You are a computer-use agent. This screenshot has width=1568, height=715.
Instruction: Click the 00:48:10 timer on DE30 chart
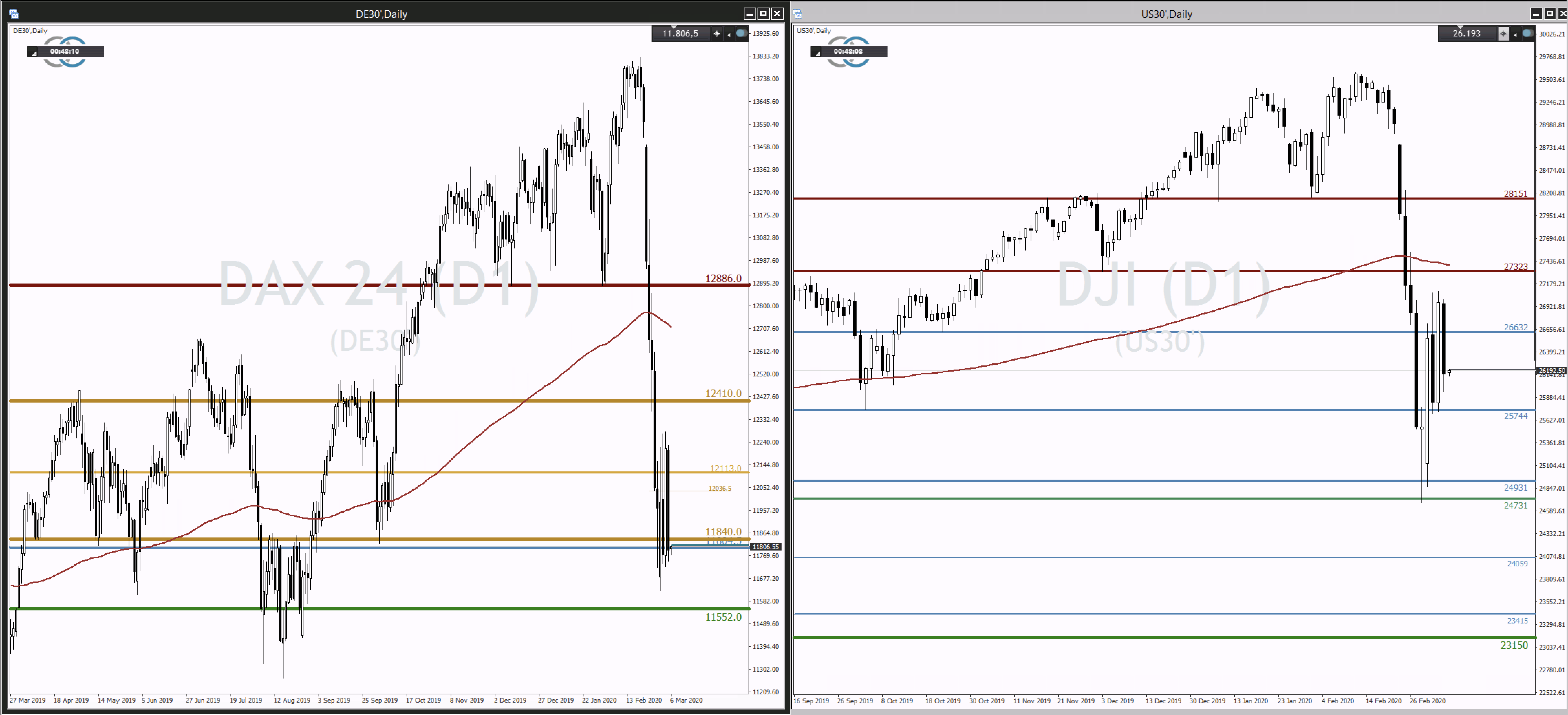[x=65, y=51]
